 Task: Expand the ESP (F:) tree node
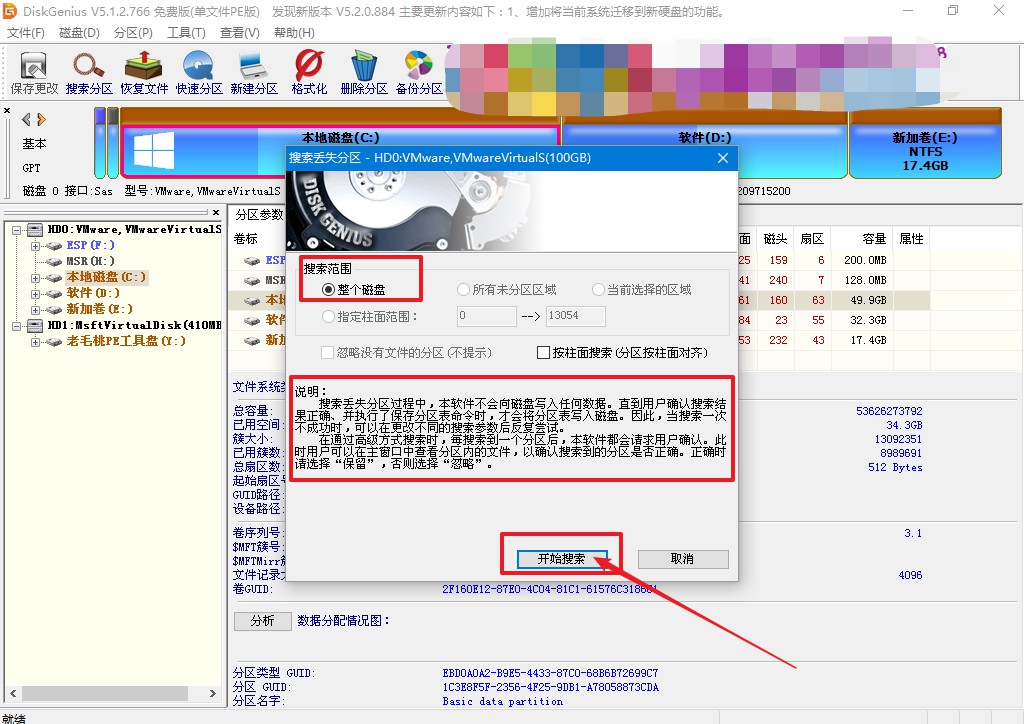click(35, 246)
